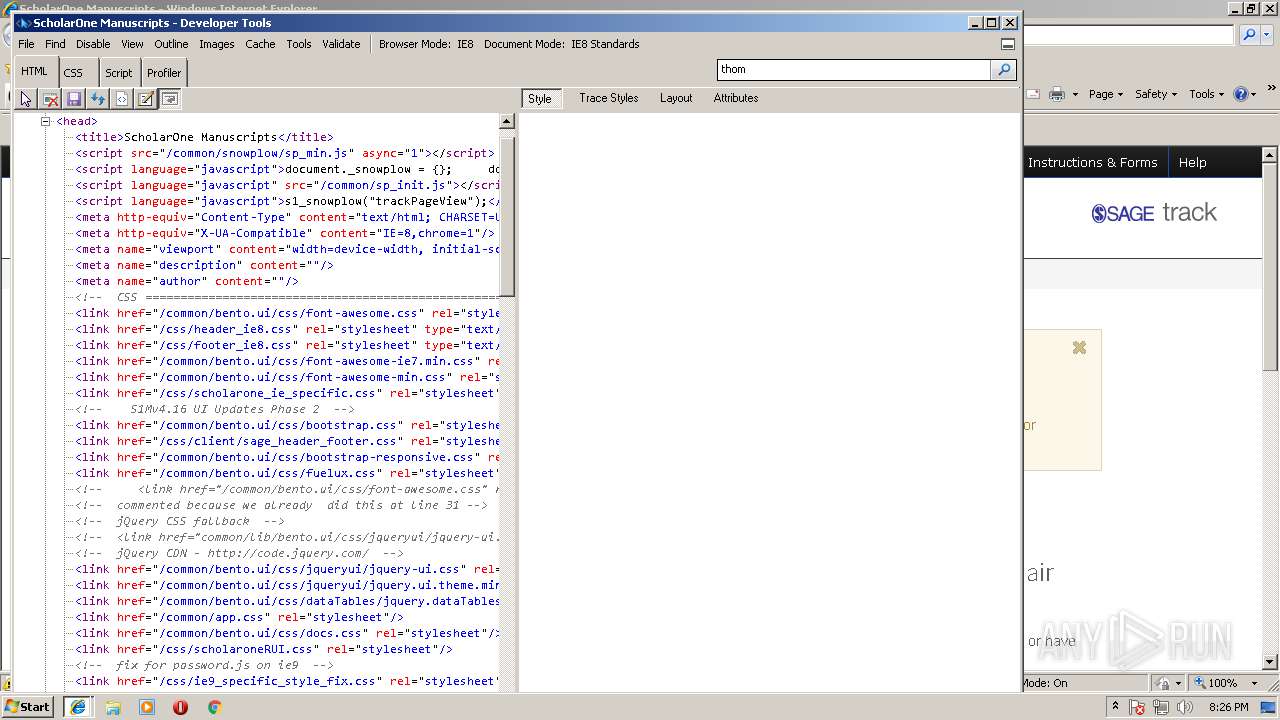Viewport: 1280px width, 720px height.
Task: Click the Clear browser cache icon
Action: pos(50,99)
